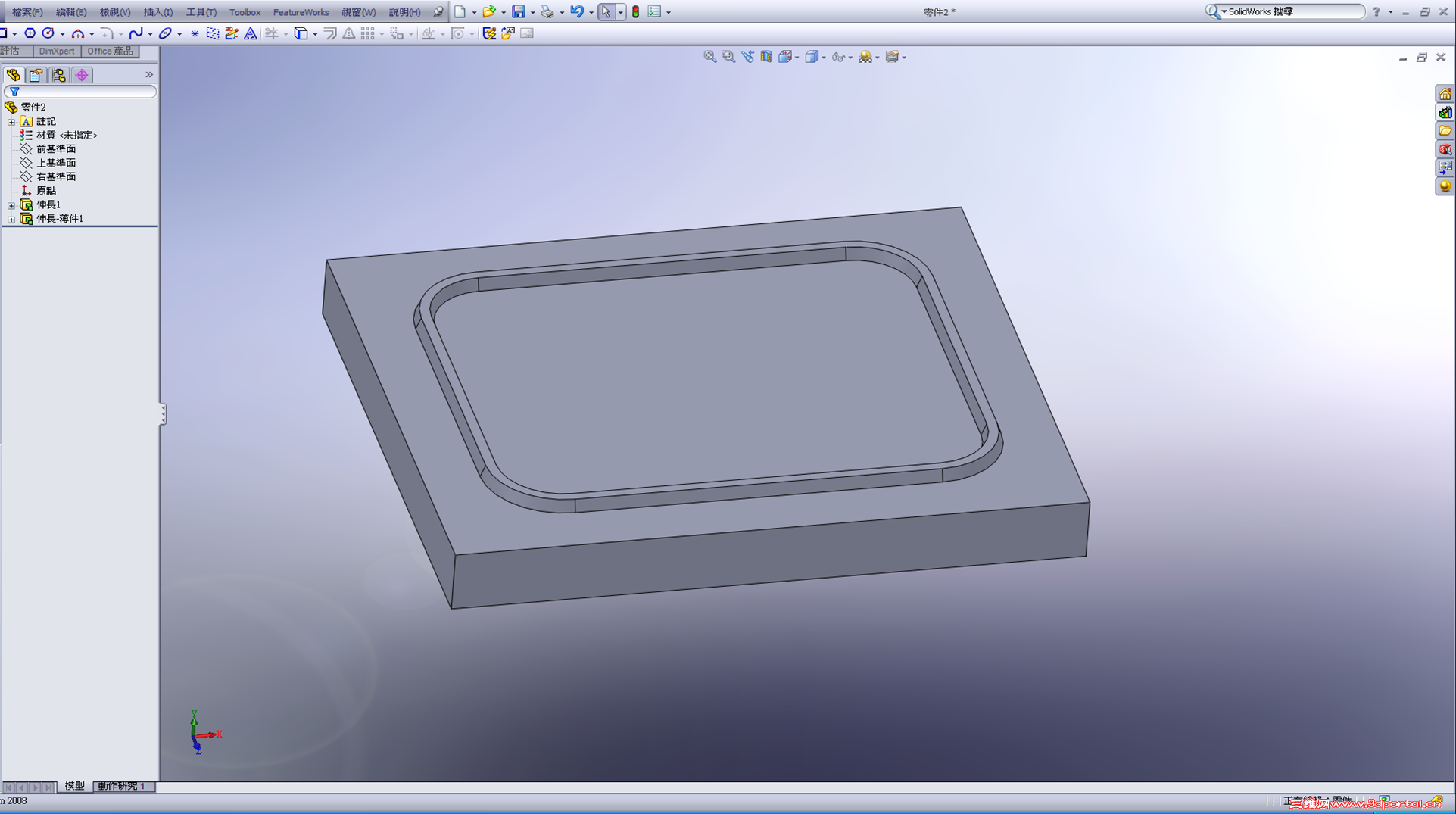Select 上基準面 plane in the tree
Viewport: 1456px width, 814px height.
click(56, 163)
